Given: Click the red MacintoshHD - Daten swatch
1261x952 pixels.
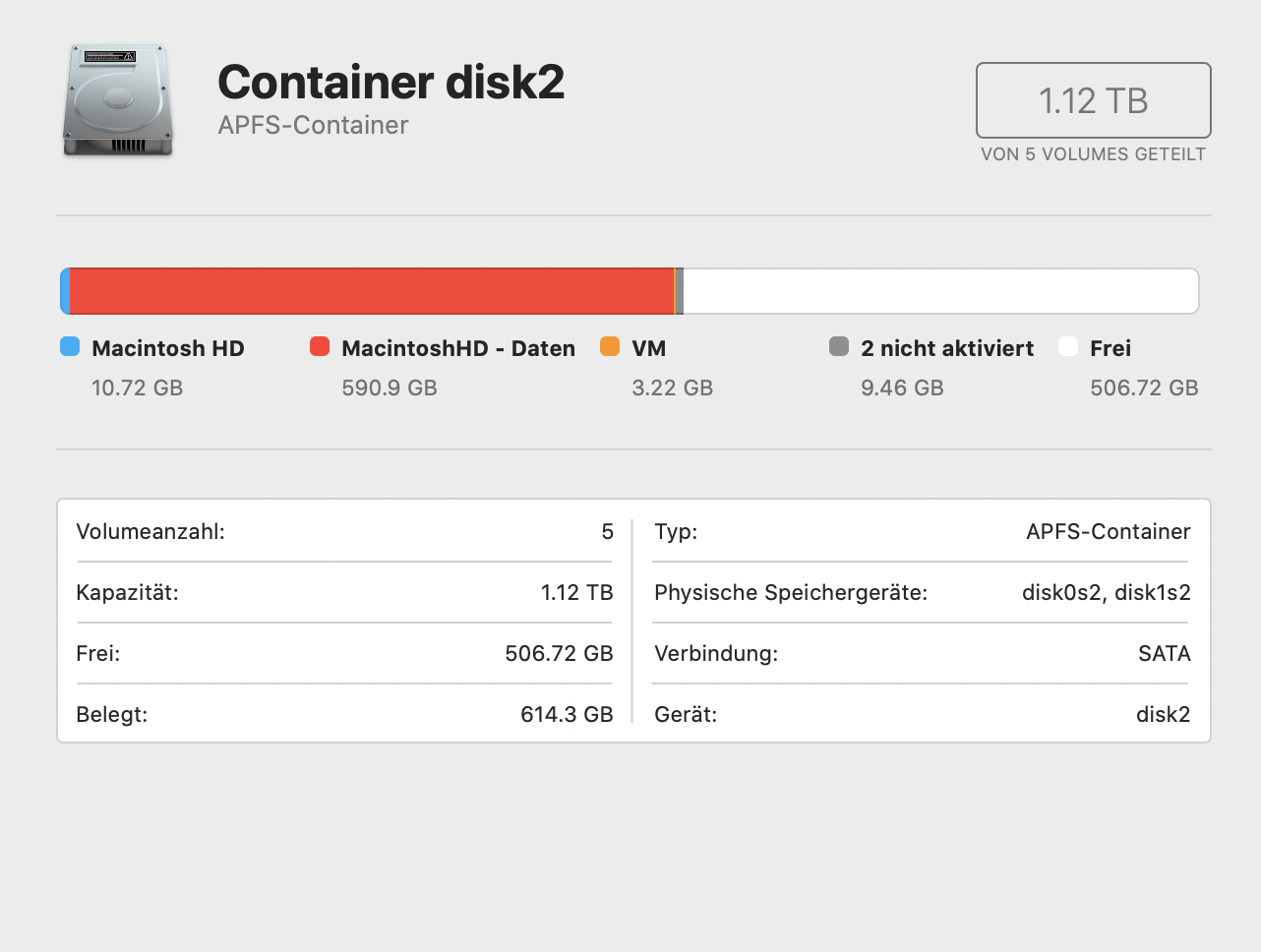Looking at the screenshot, I should point(320,346).
